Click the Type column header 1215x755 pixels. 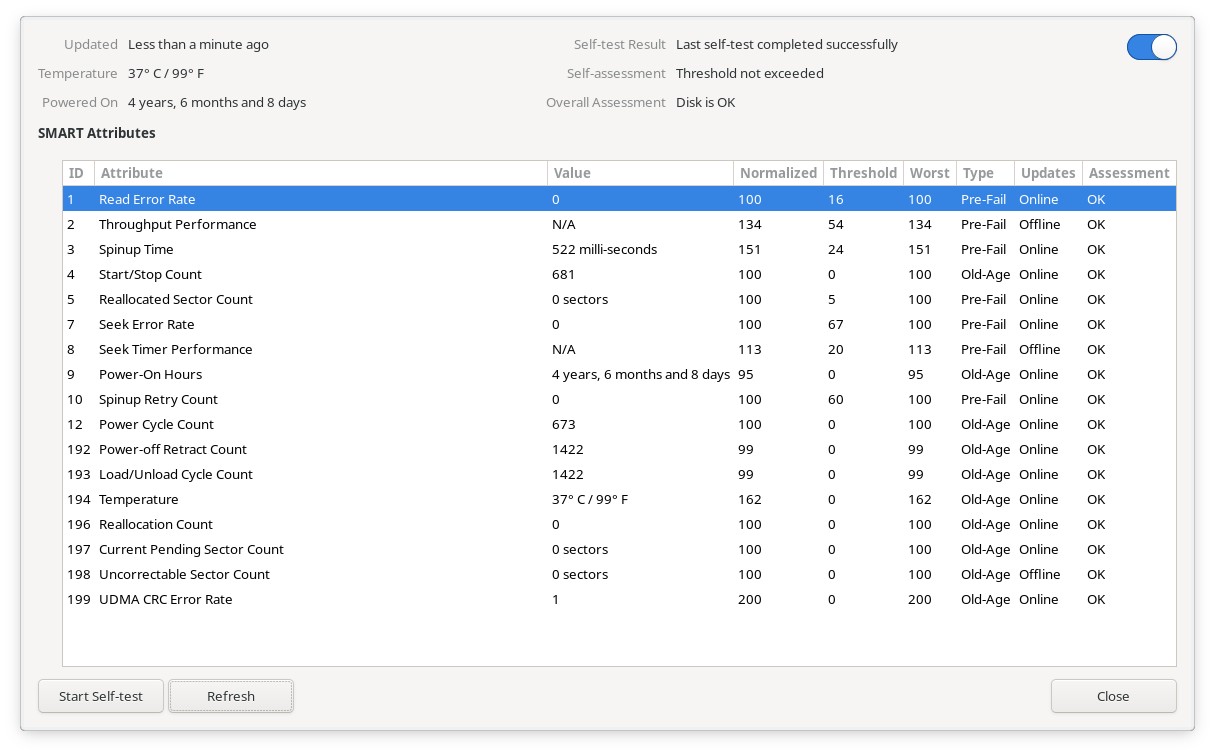[984, 173]
